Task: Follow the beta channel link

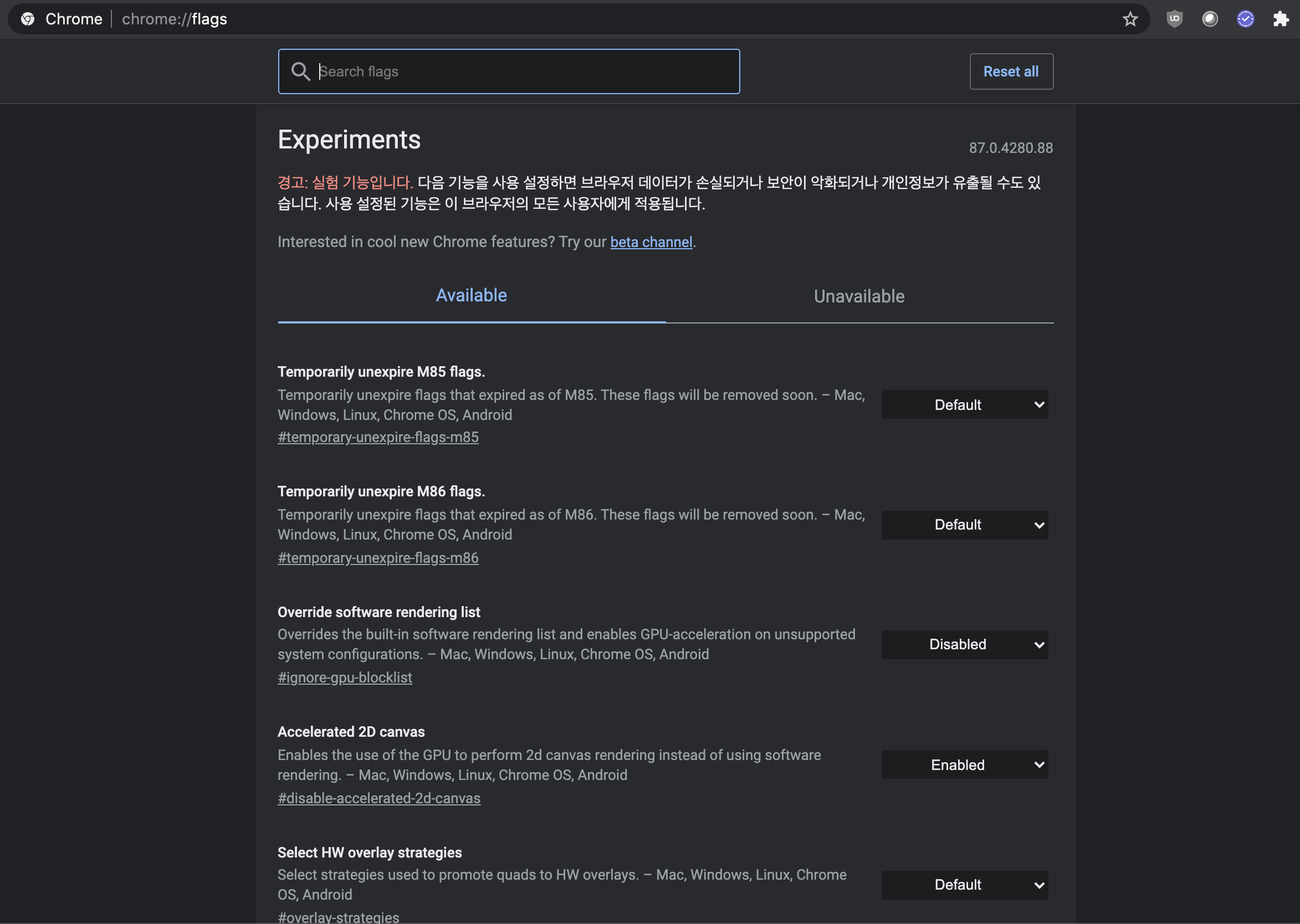Action: coord(651,243)
